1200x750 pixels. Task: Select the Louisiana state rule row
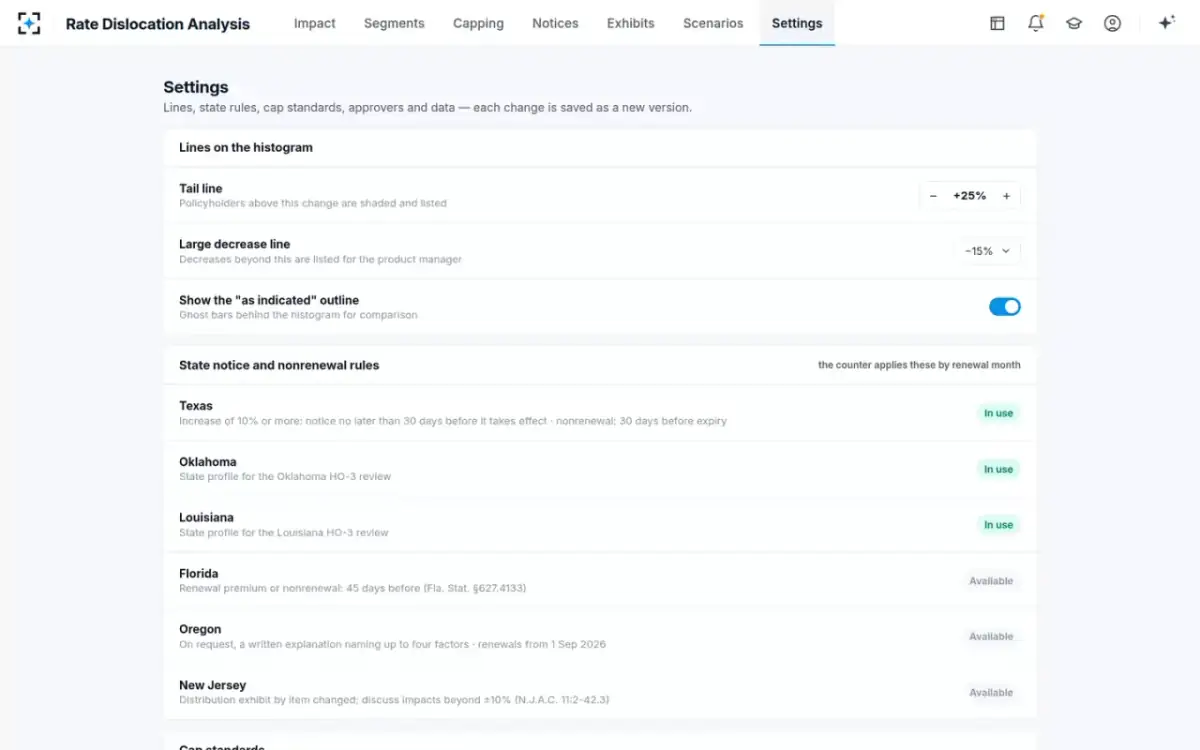coord(600,525)
